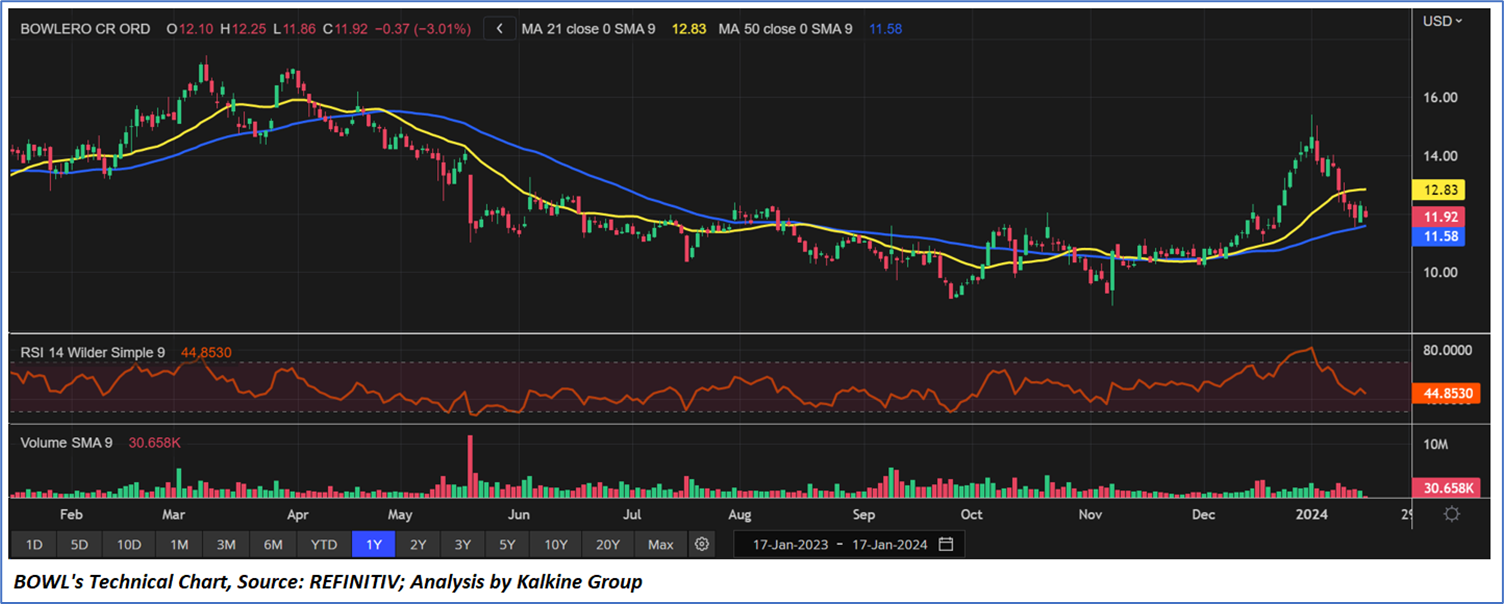Image resolution: width=1504 pixels, height=604 pixels.
Task: Click the 10.00 price axis label
Action: pyautogui.click(x=1440, y=272)
